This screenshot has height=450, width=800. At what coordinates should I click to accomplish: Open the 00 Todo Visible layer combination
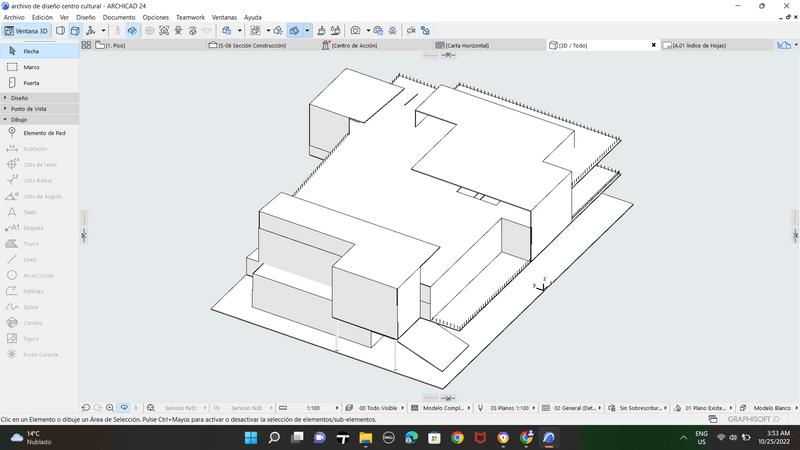click(x=377, y=408)
